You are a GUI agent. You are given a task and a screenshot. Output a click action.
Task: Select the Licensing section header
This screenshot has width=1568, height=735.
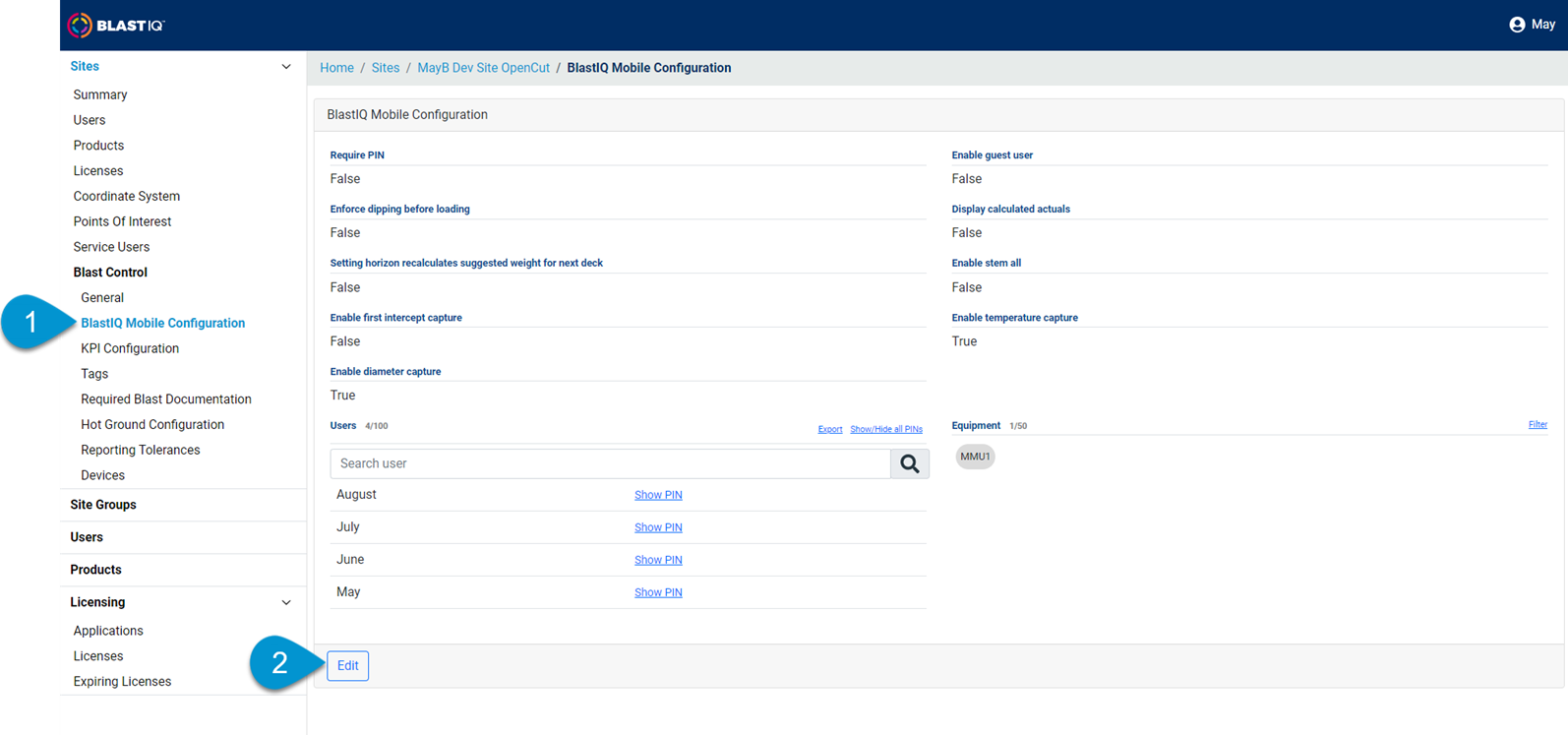click(x=97, y=602)
